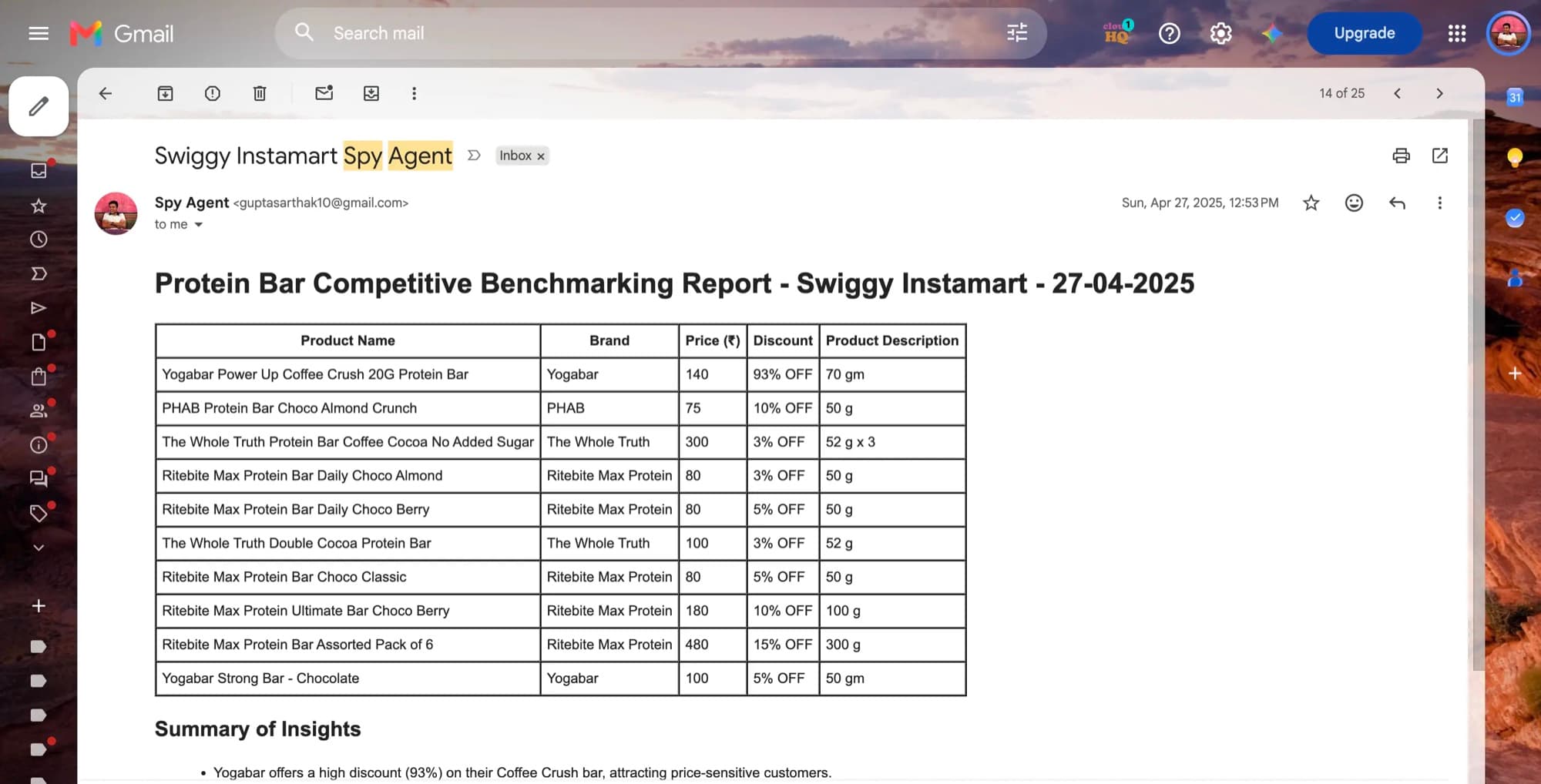
Task: Click the Upgrade button
Action: pos(1365,33)
